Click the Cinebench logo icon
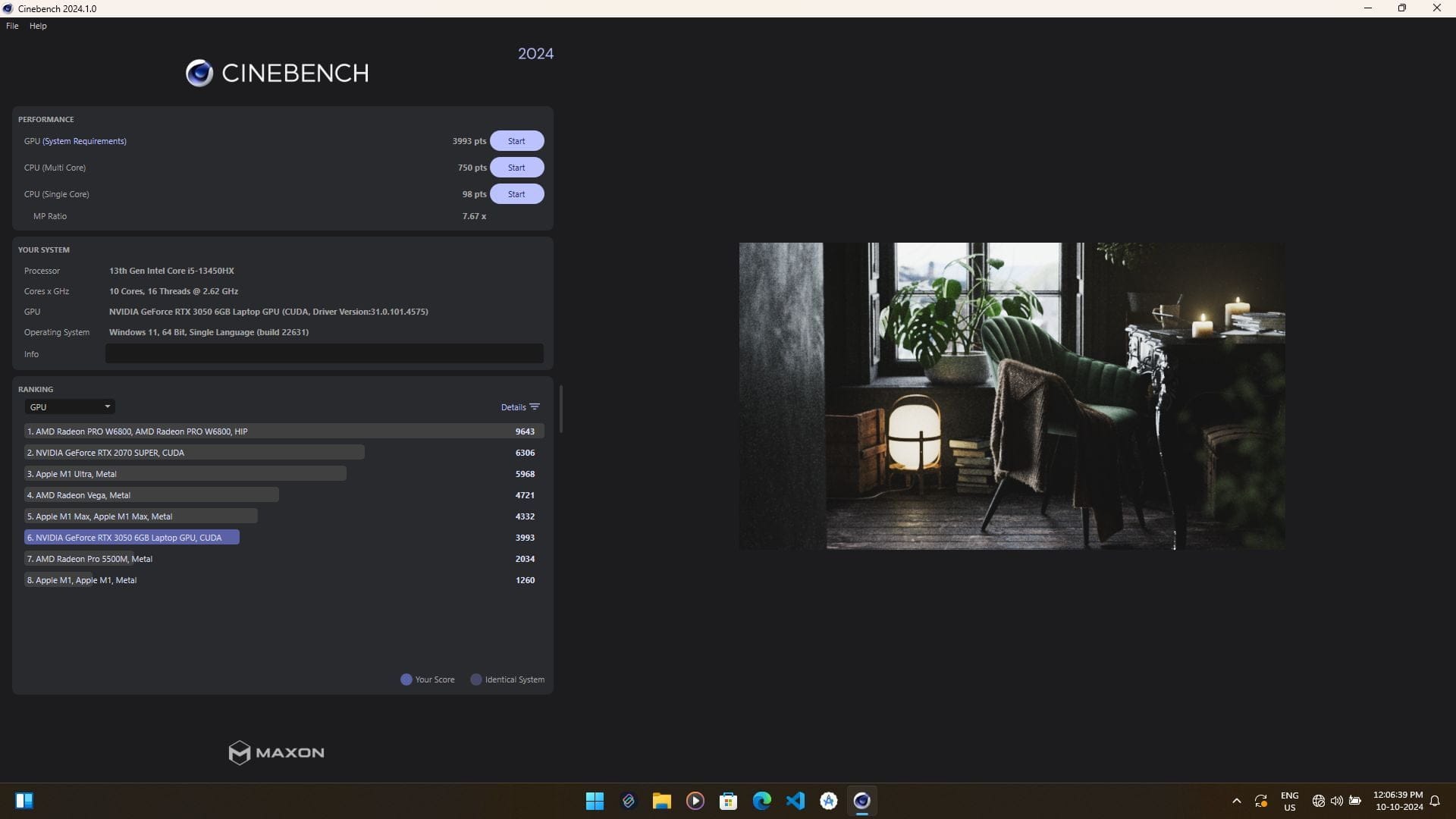The image size is (1456, 819). [199, 73]
